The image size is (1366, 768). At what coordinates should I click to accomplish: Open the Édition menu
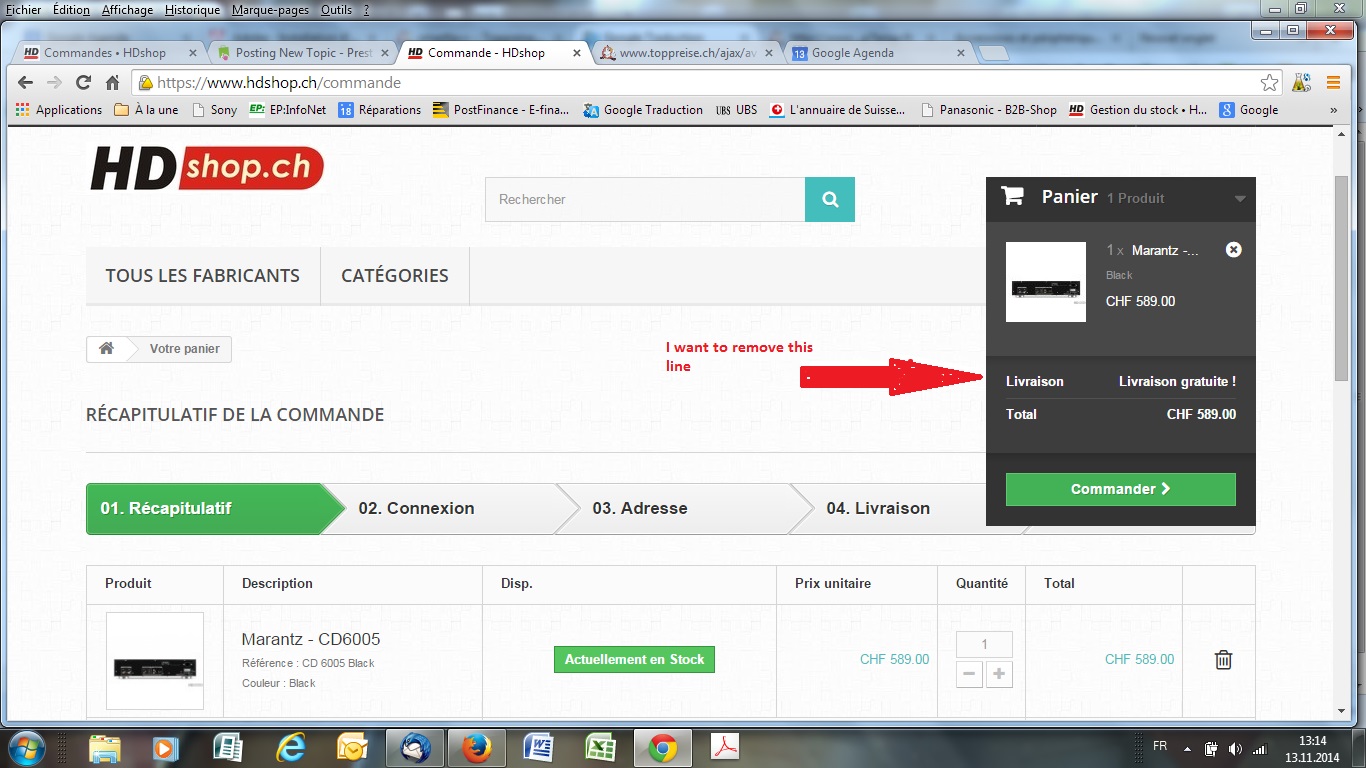coord(71,9)
